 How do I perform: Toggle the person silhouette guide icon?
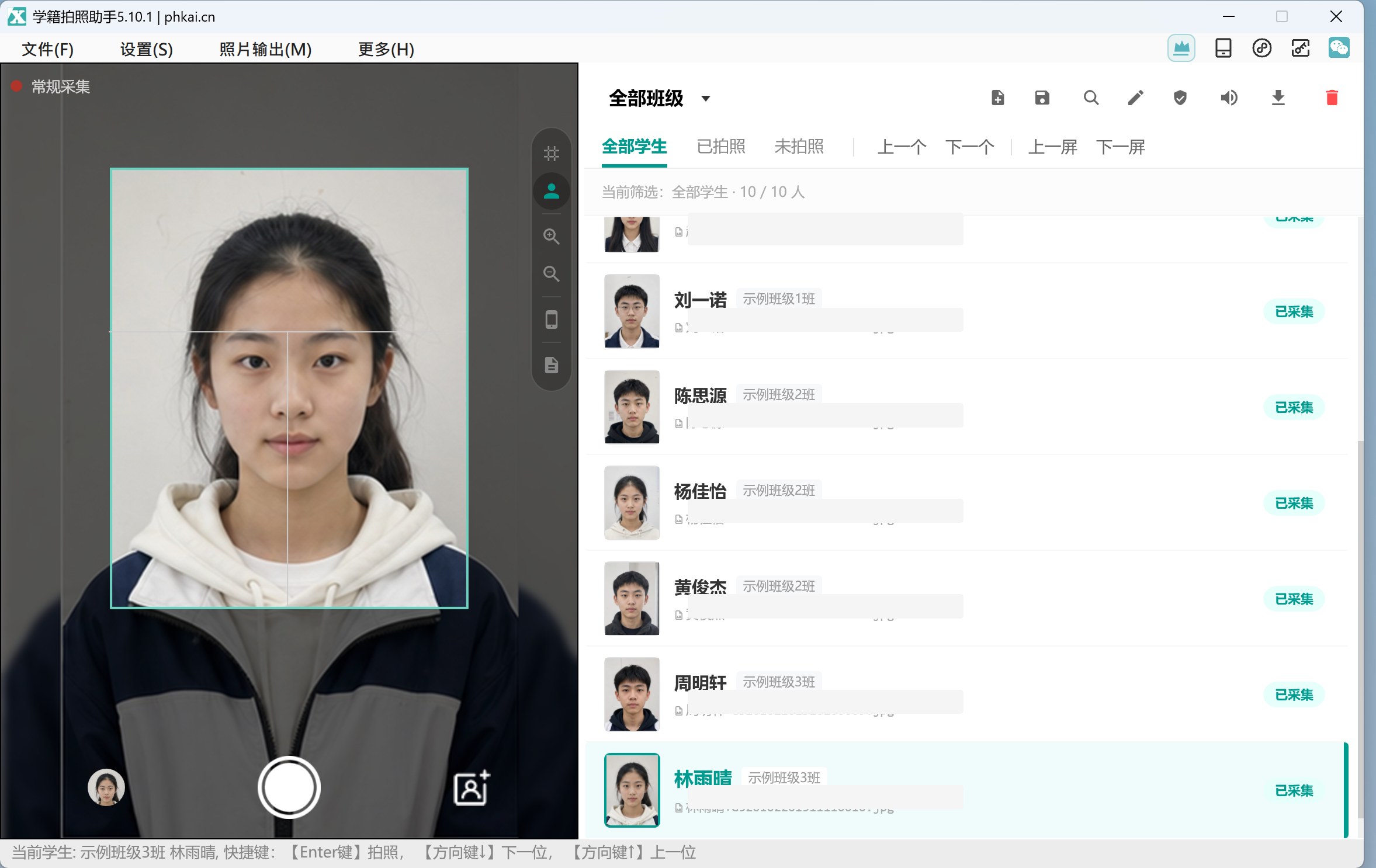pos(551,191)
